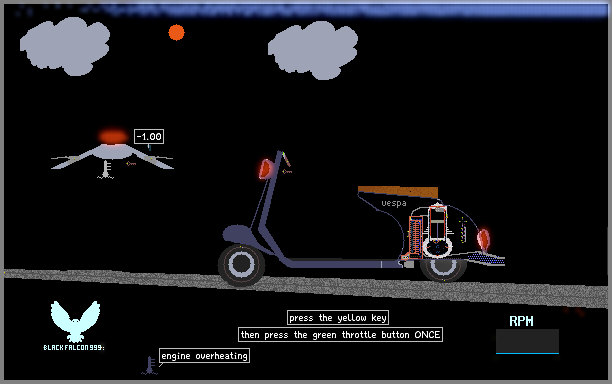Select the thermometer icon beside engine overheating

[x=150, y=365]
